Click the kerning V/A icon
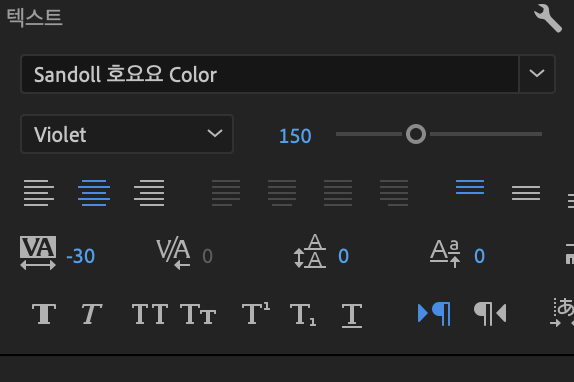This screenshot has height=382, width=574. pos(173,254)
